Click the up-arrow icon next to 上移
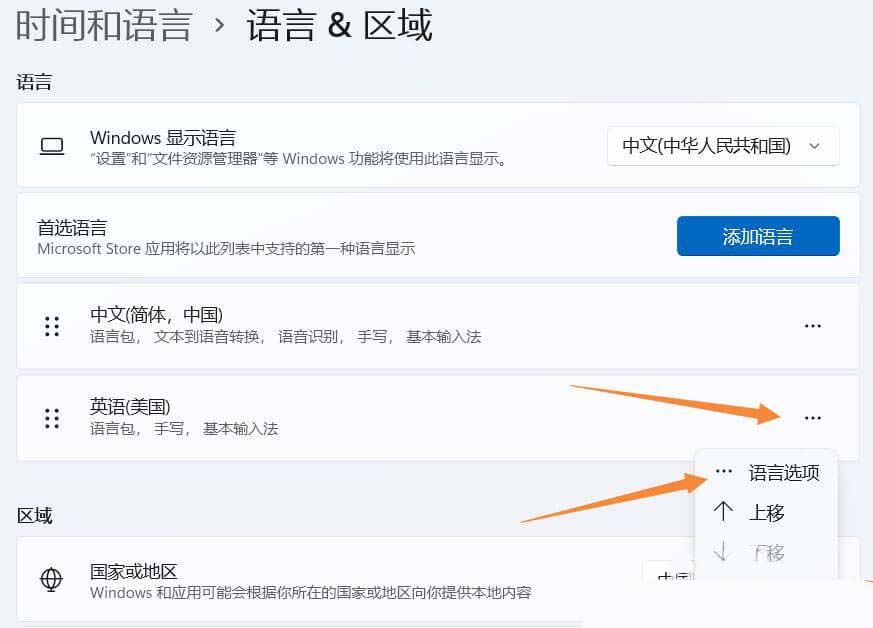 tap(723, 512)
